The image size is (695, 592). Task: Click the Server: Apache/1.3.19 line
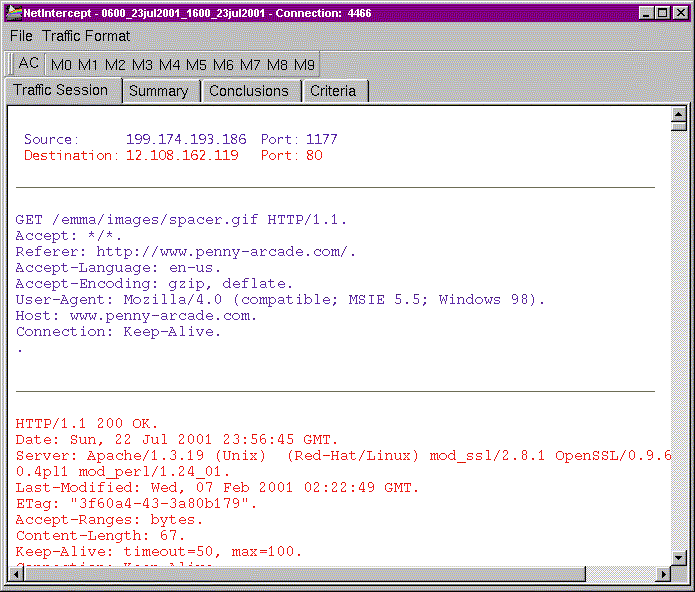[343, 456]
